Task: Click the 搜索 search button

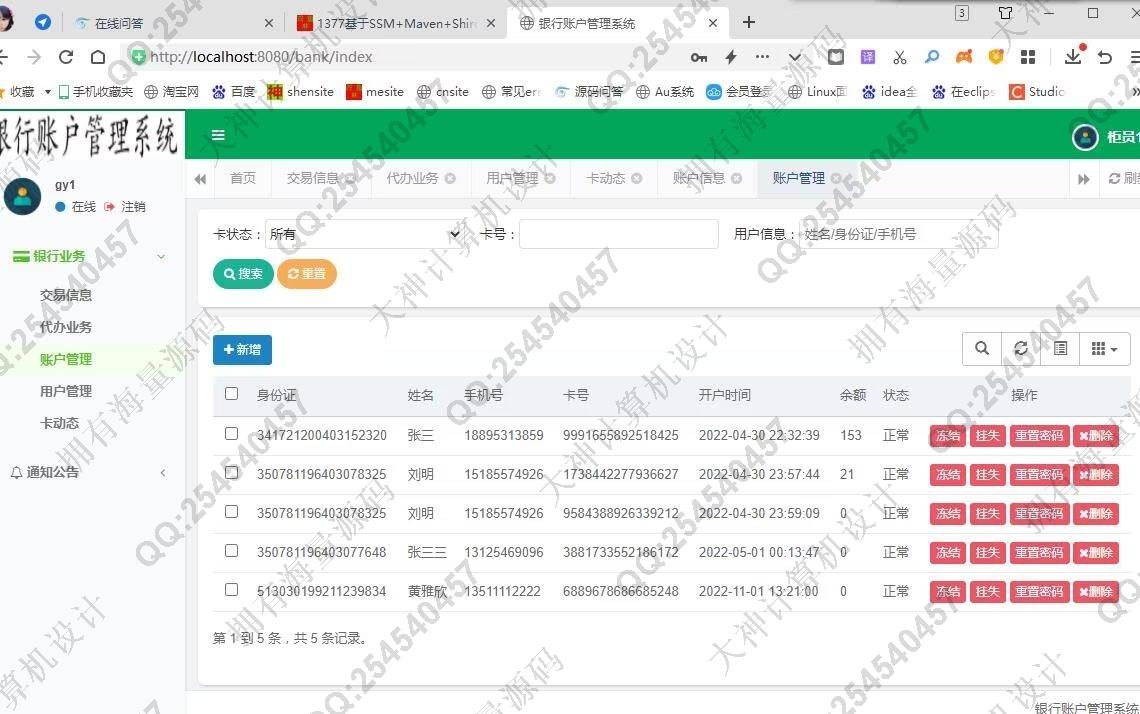Action: pyautogui.click(x=243, y=273)
